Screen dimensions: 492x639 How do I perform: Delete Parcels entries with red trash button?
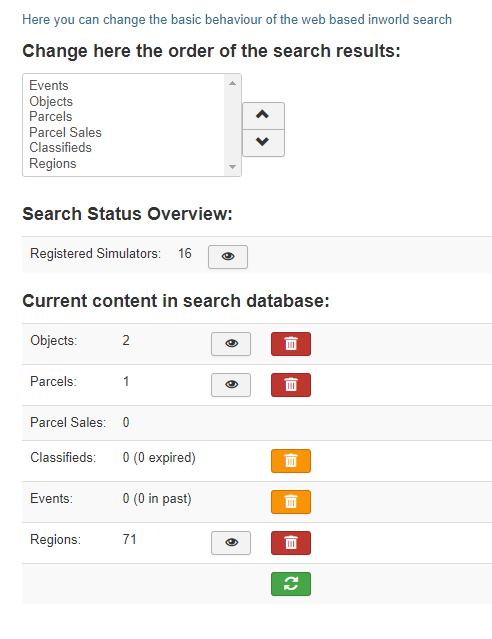[291, 385]
